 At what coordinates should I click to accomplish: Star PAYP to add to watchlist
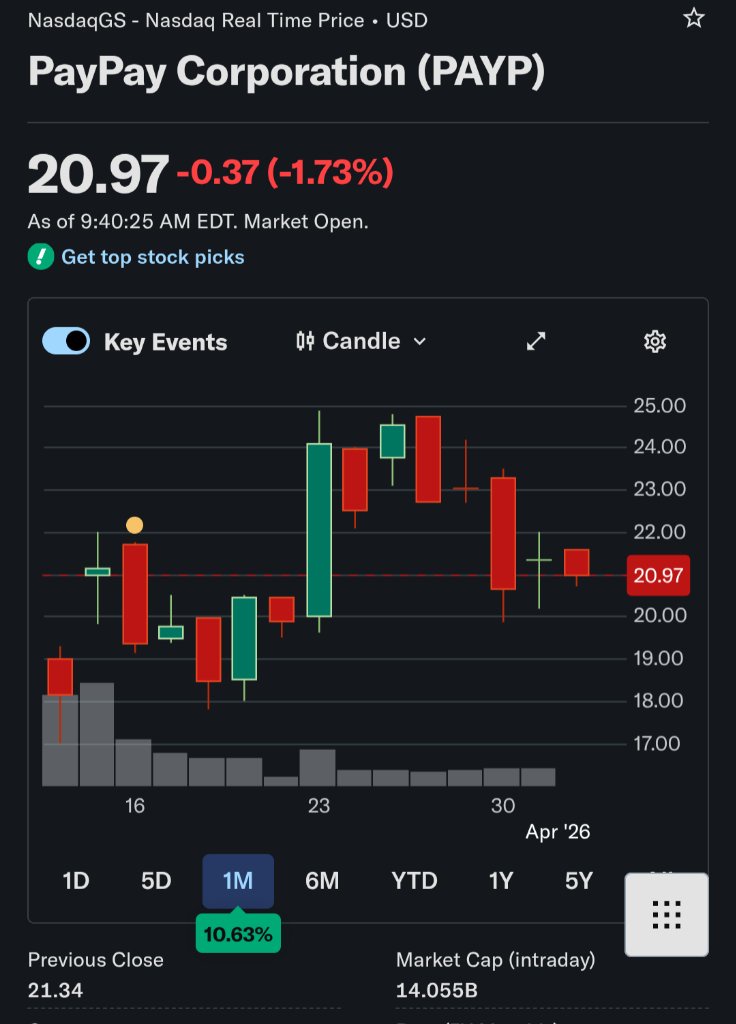694,18
